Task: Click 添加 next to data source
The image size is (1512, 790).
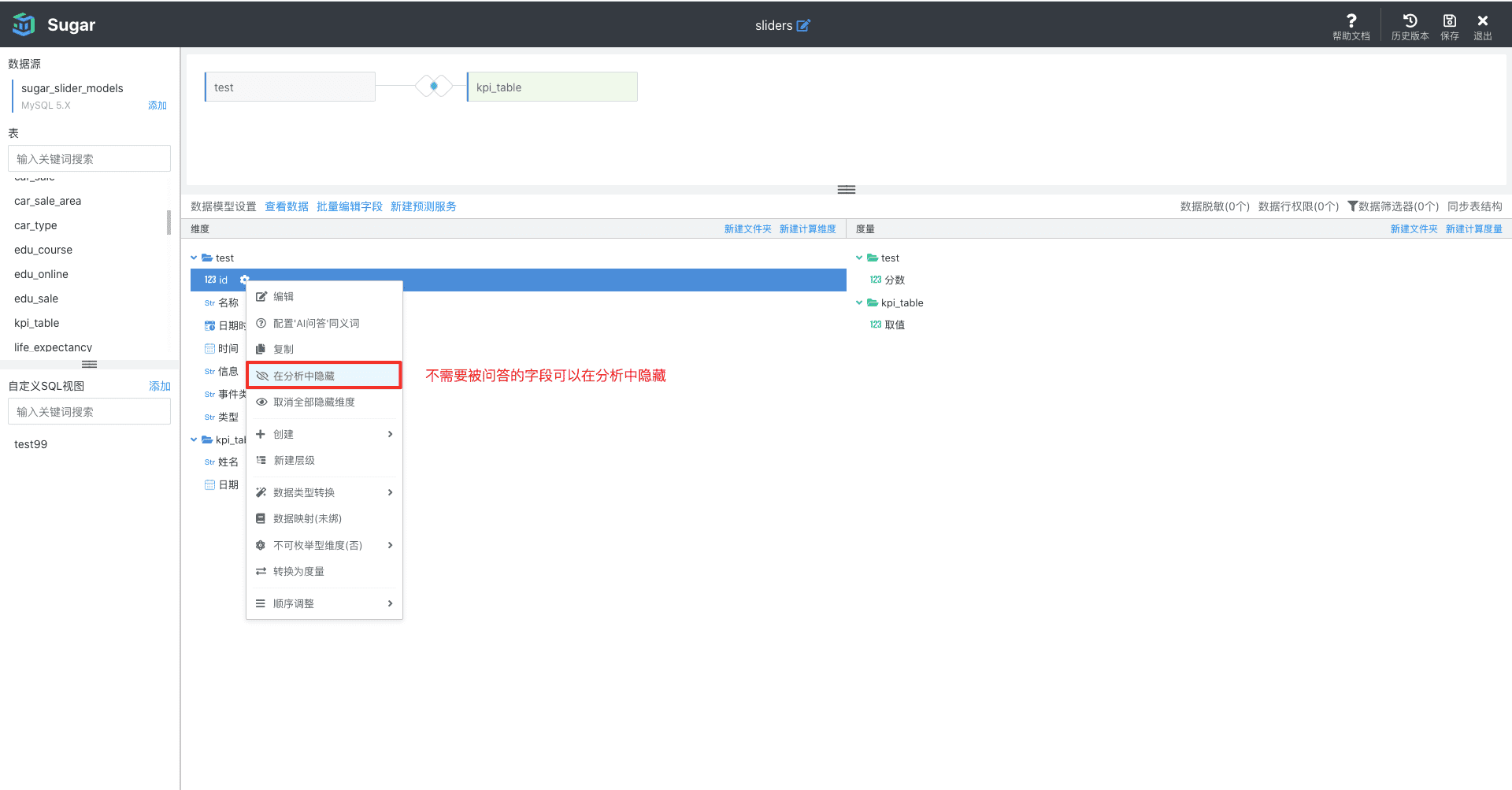Action: [x=157, y=106]
